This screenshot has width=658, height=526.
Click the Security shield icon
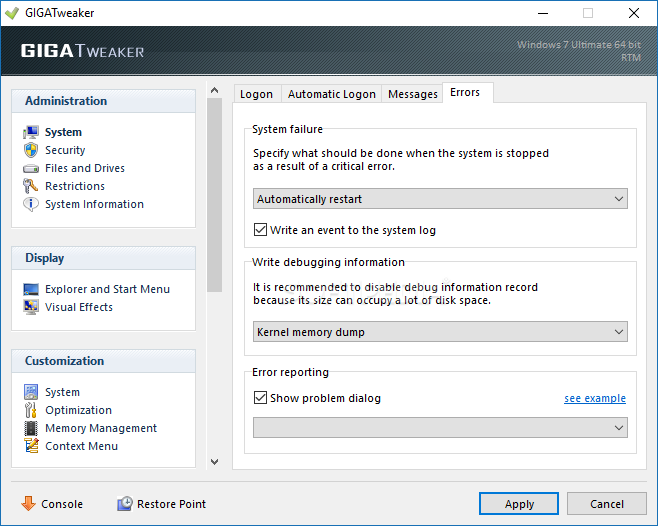click(x=31, y=150)
